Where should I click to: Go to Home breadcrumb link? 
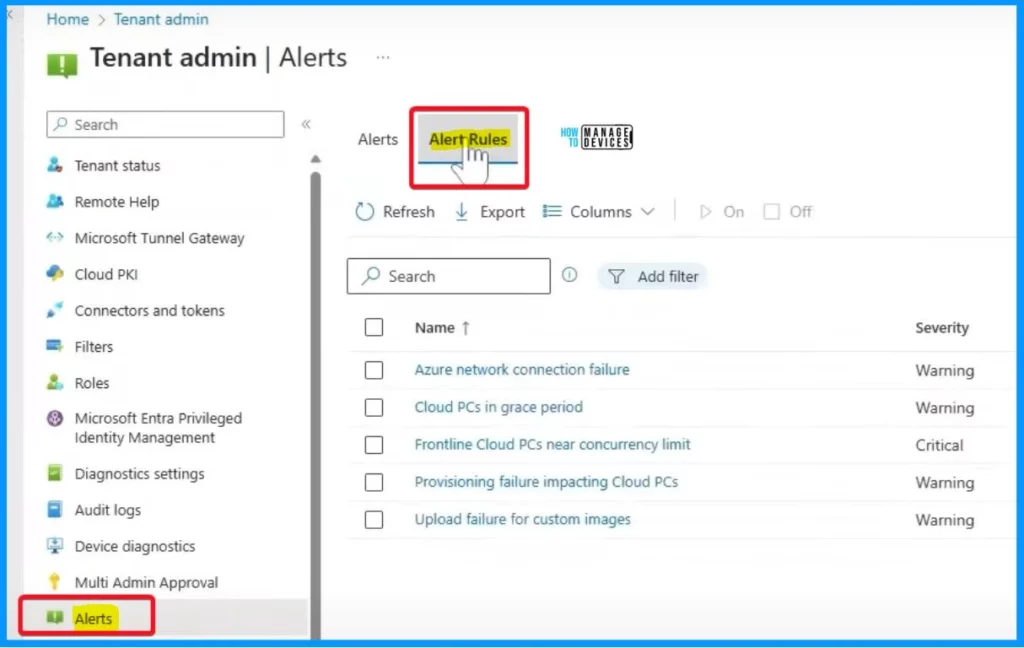tap(67, 19)
